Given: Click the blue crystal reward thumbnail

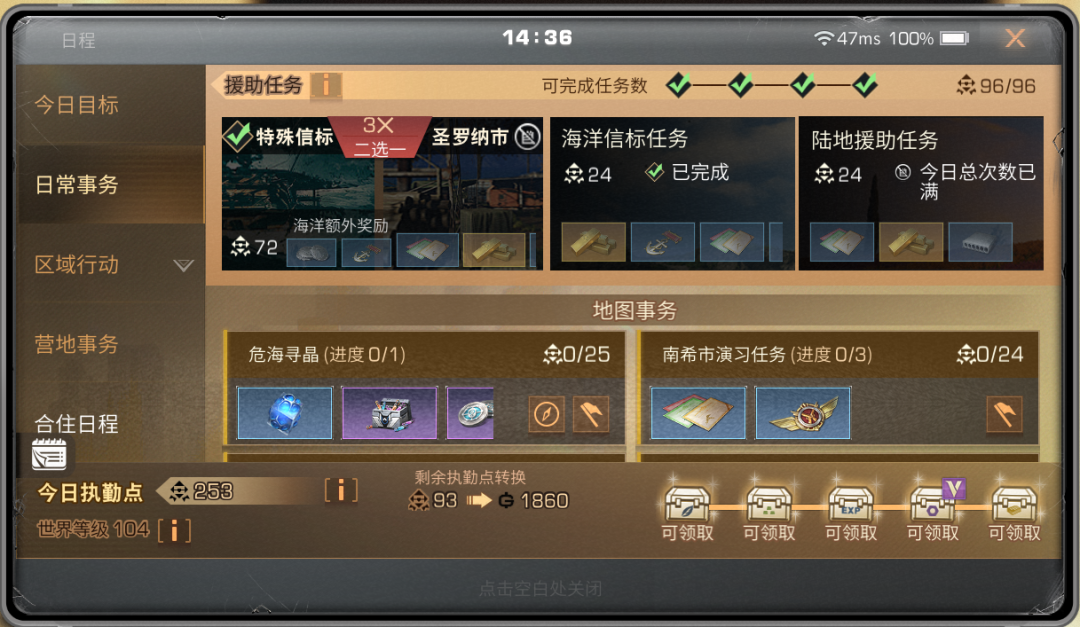Looking at the screenshot, I should [x=284, y=413].
